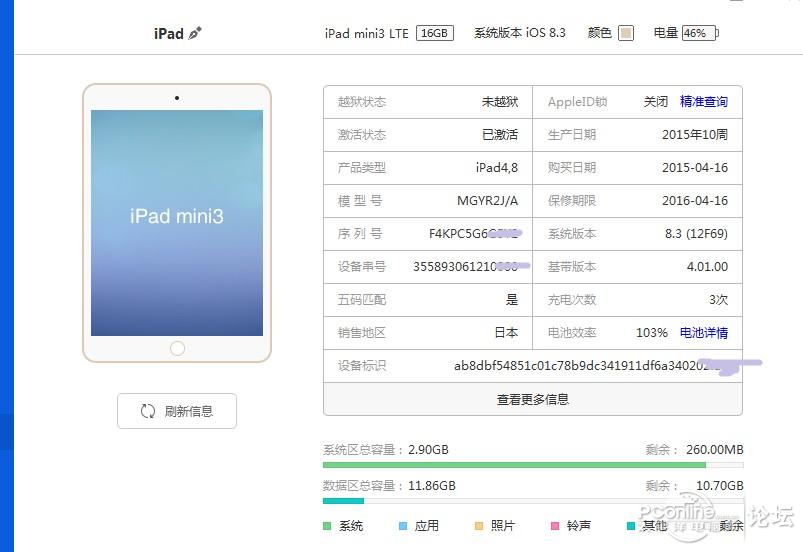Click activation status value 已激活
Image resolution: width=803 pixels, height=552 pixels.
click(500, 135)
